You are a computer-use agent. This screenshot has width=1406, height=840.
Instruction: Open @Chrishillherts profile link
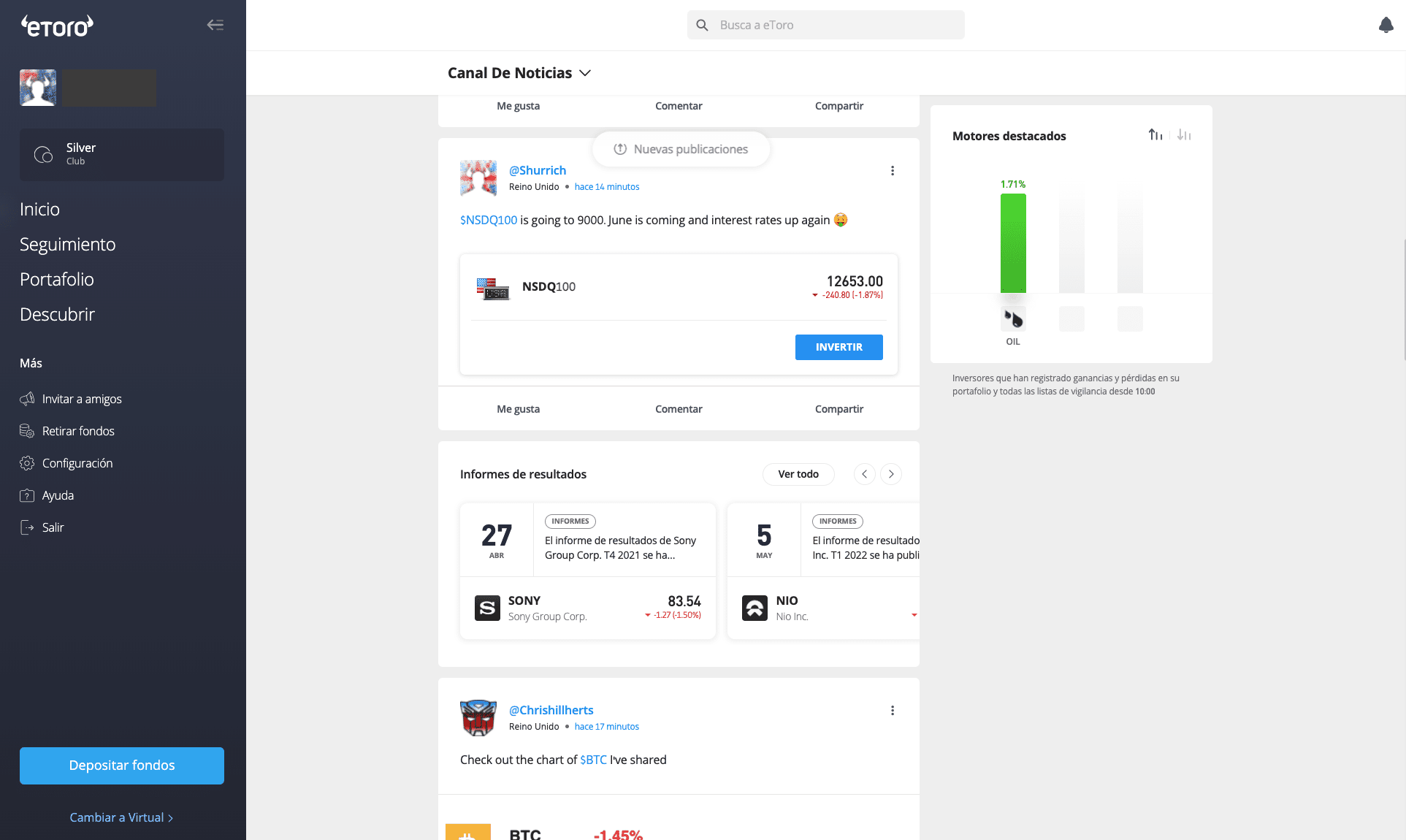[551, 710]
